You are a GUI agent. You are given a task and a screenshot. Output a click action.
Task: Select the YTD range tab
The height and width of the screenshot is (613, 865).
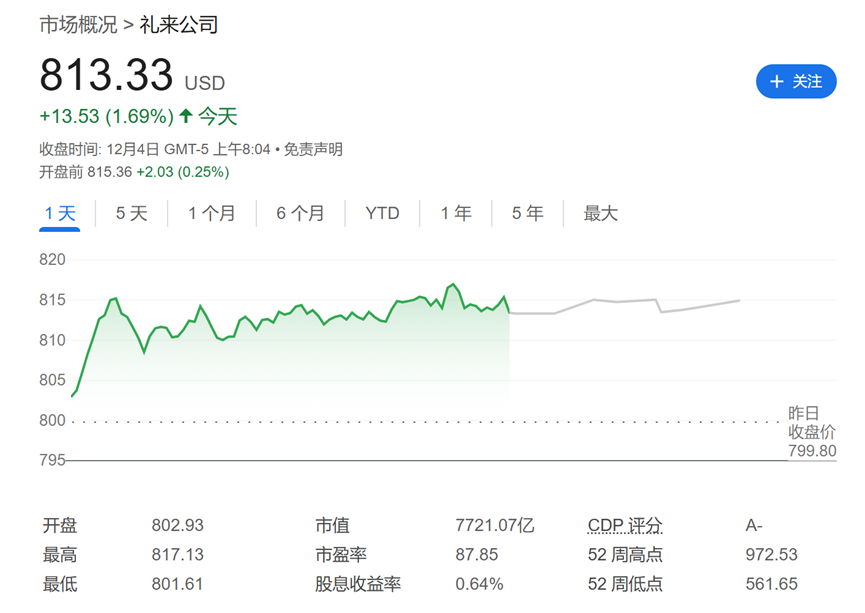pyautogui.click(x=382, y=214)
